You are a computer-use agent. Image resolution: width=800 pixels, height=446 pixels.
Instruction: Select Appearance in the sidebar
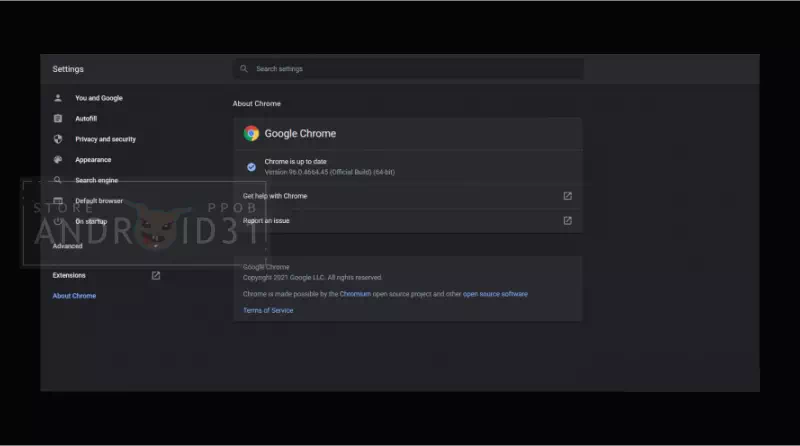pyautogui.click(x=93, y=160)
